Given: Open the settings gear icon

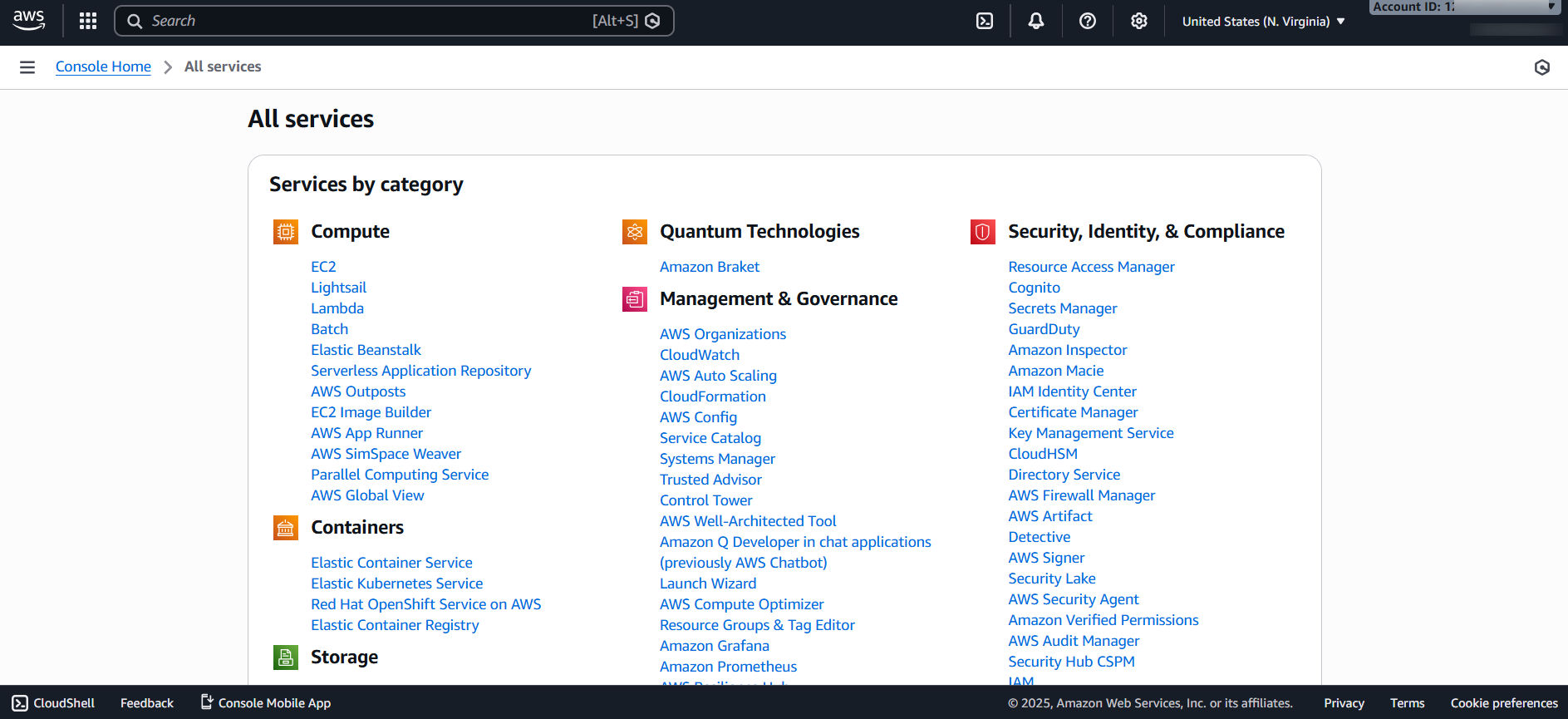Looking at the screenshot, I should [1139, 21].
